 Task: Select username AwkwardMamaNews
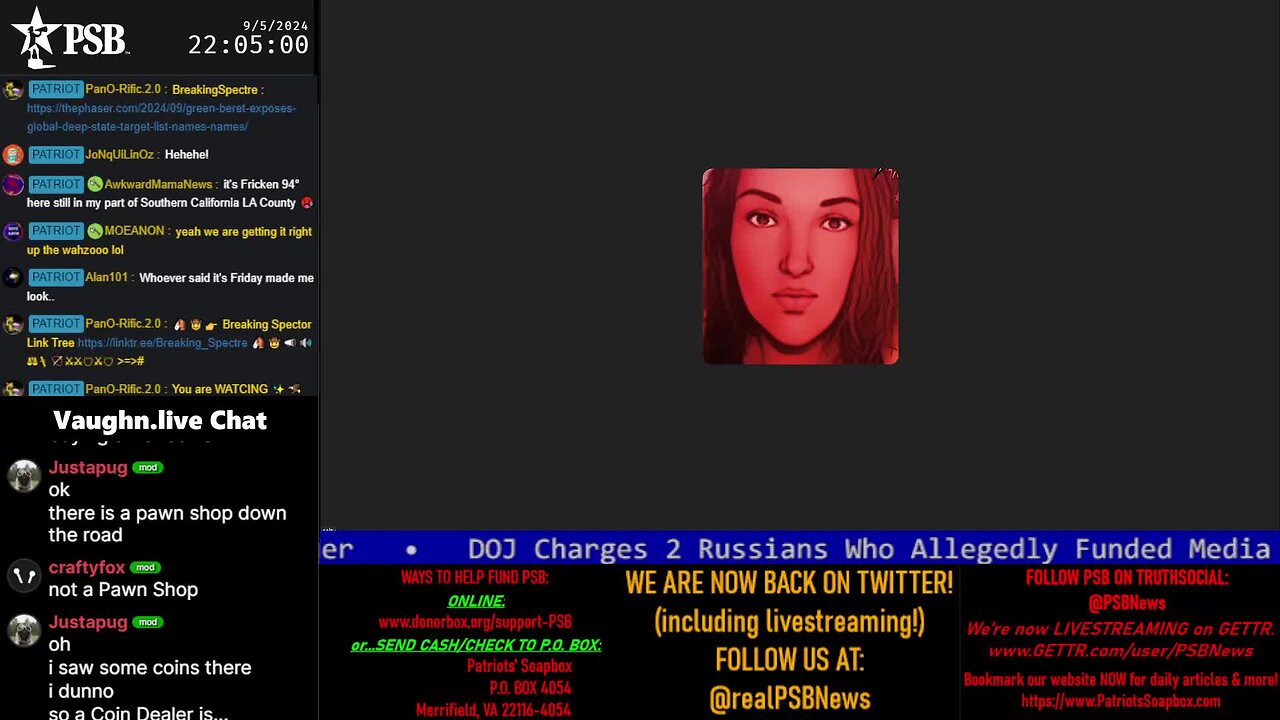[x=158, y=184]
